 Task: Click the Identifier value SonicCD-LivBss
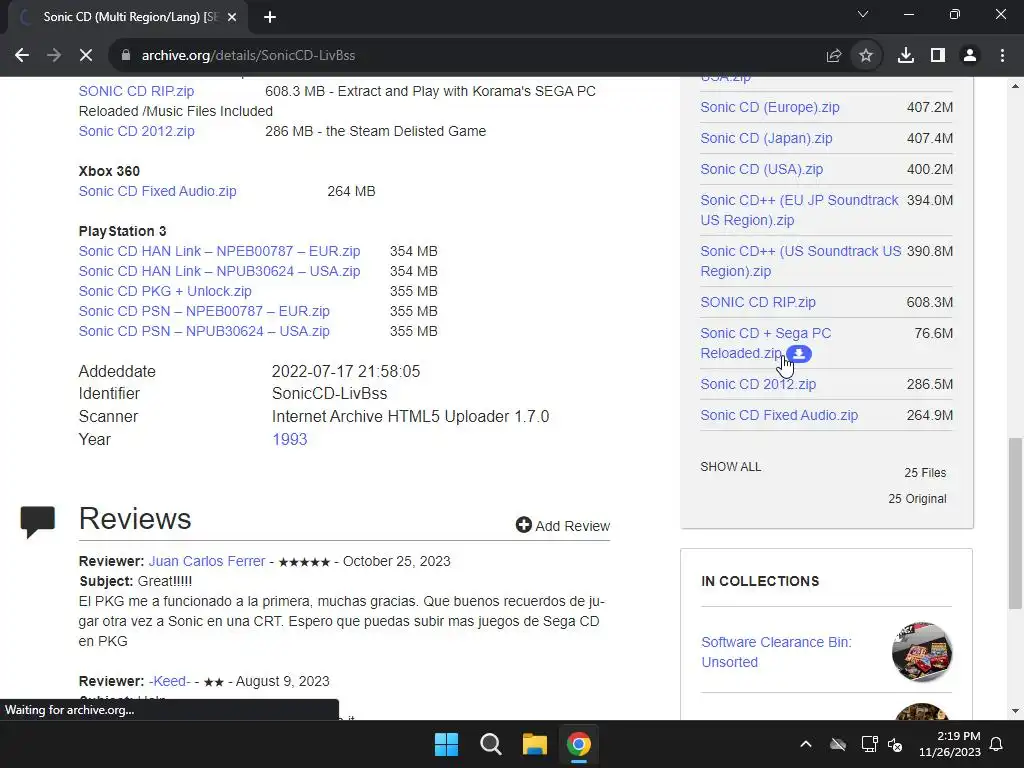point(329,393)
